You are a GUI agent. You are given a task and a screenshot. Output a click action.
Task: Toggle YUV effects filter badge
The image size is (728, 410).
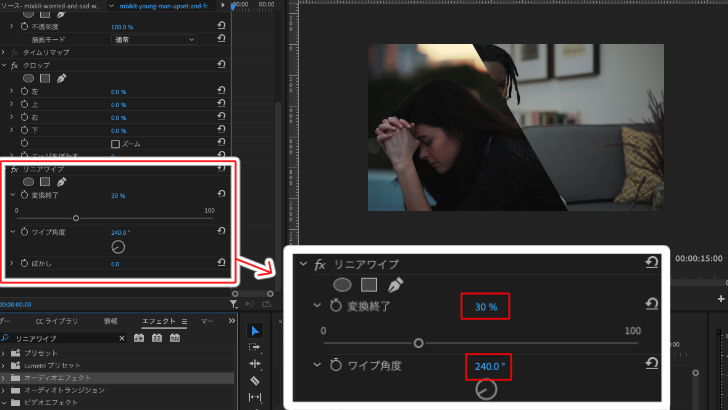[175, 338]
